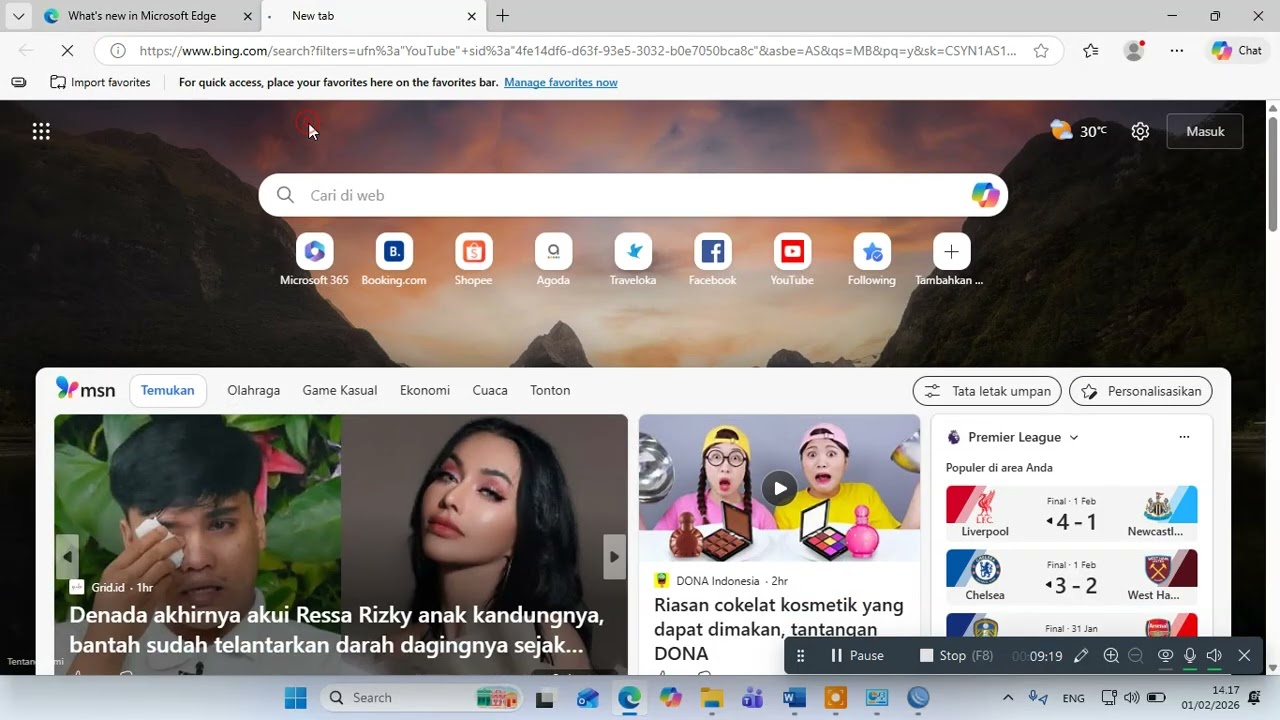Open the Game Kasual feed tab

pyautogui.click(x=340, y=391)
